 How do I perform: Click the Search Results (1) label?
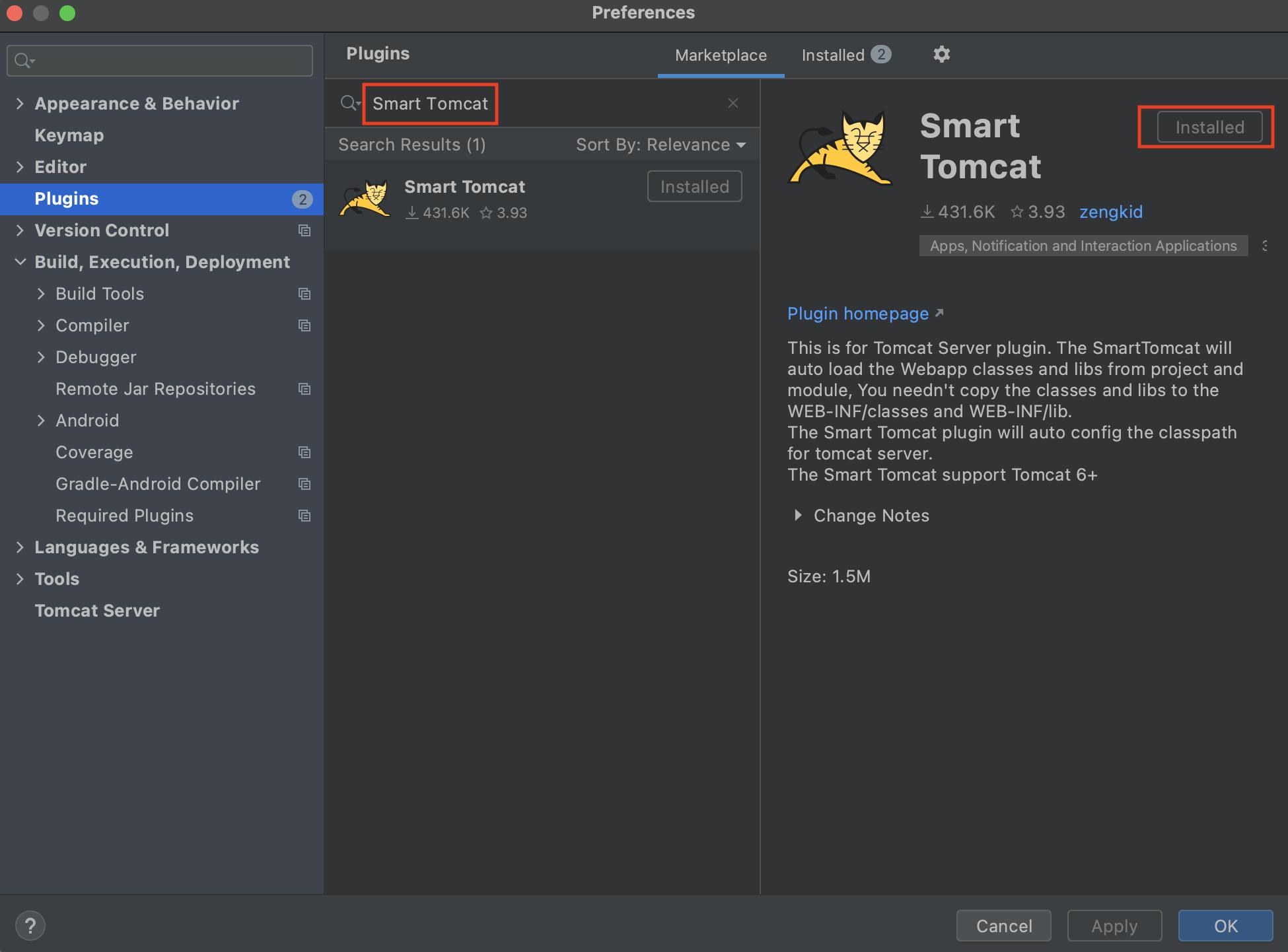click(x=412, y=145)
